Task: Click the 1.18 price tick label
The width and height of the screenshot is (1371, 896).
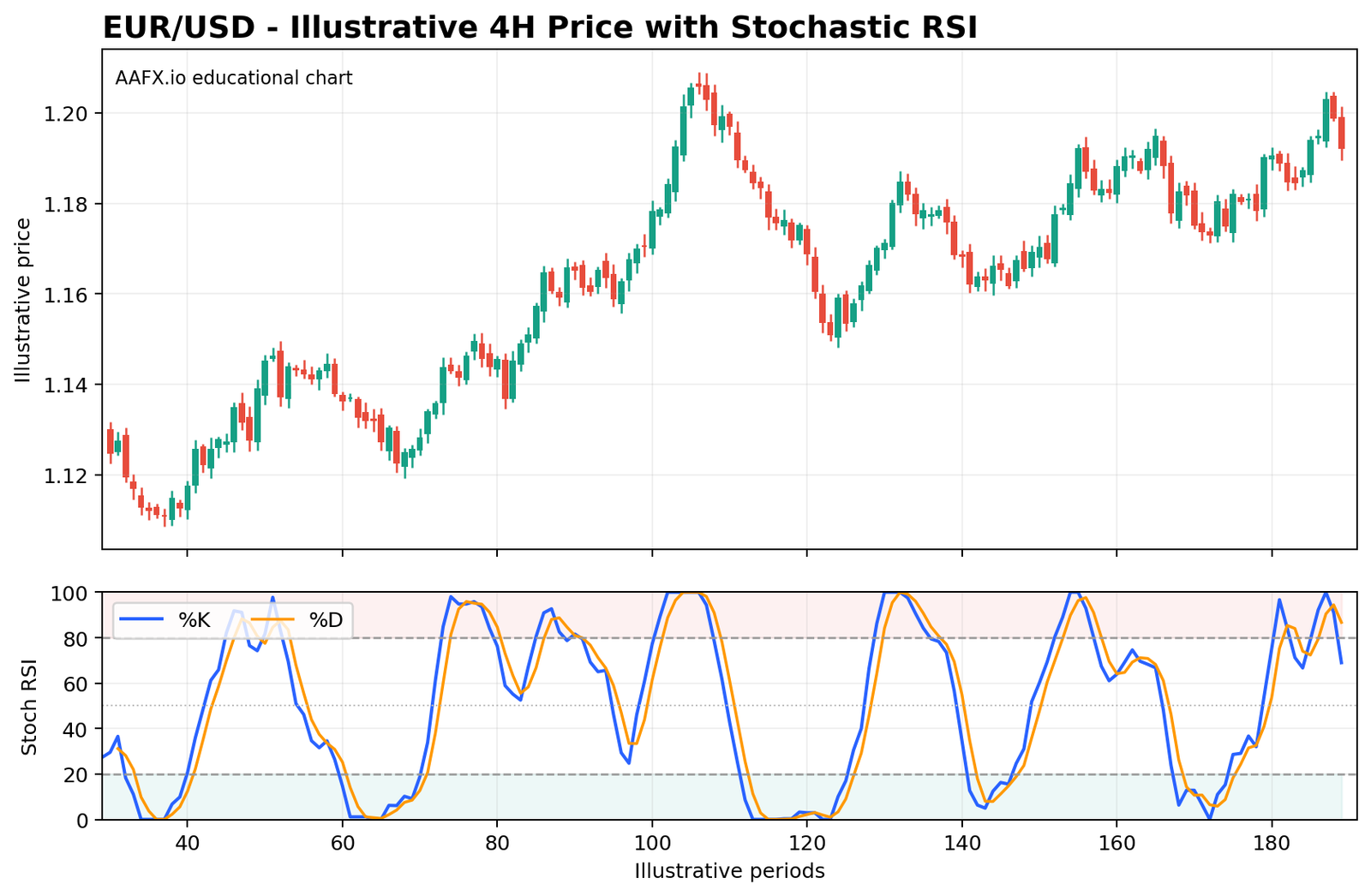Action: pyautogui.click(x=67, y=205)
